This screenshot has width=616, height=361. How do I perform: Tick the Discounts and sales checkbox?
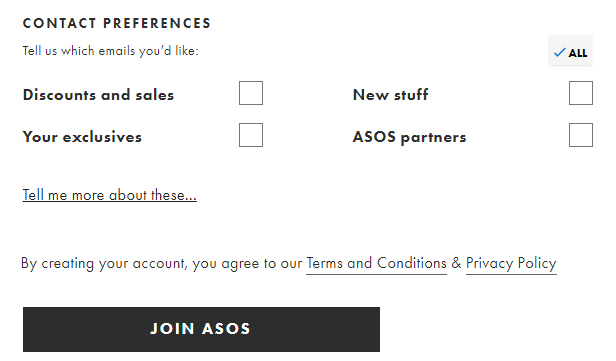251,93
